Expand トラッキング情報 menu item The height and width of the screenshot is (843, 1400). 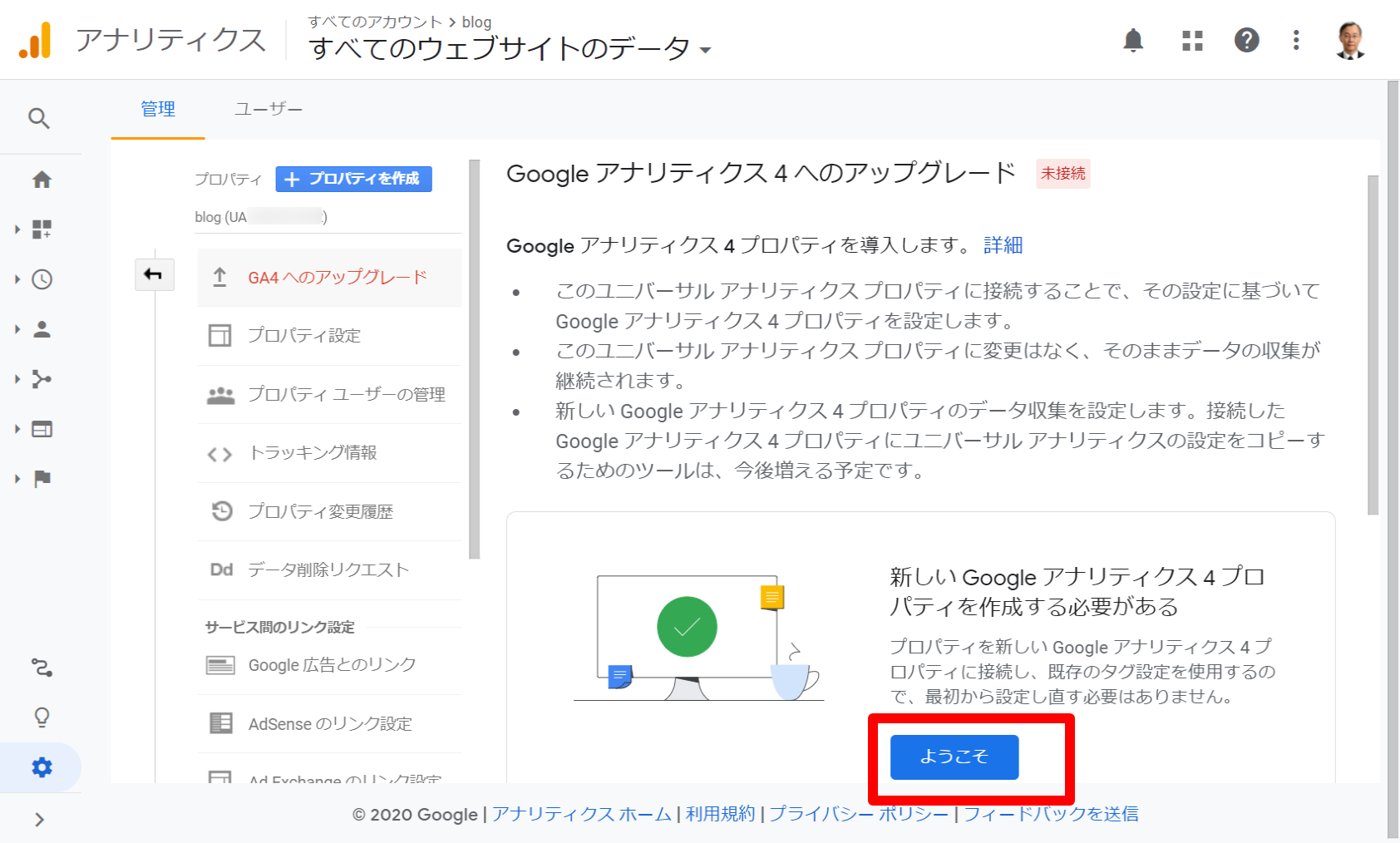[x=329, y=453]
